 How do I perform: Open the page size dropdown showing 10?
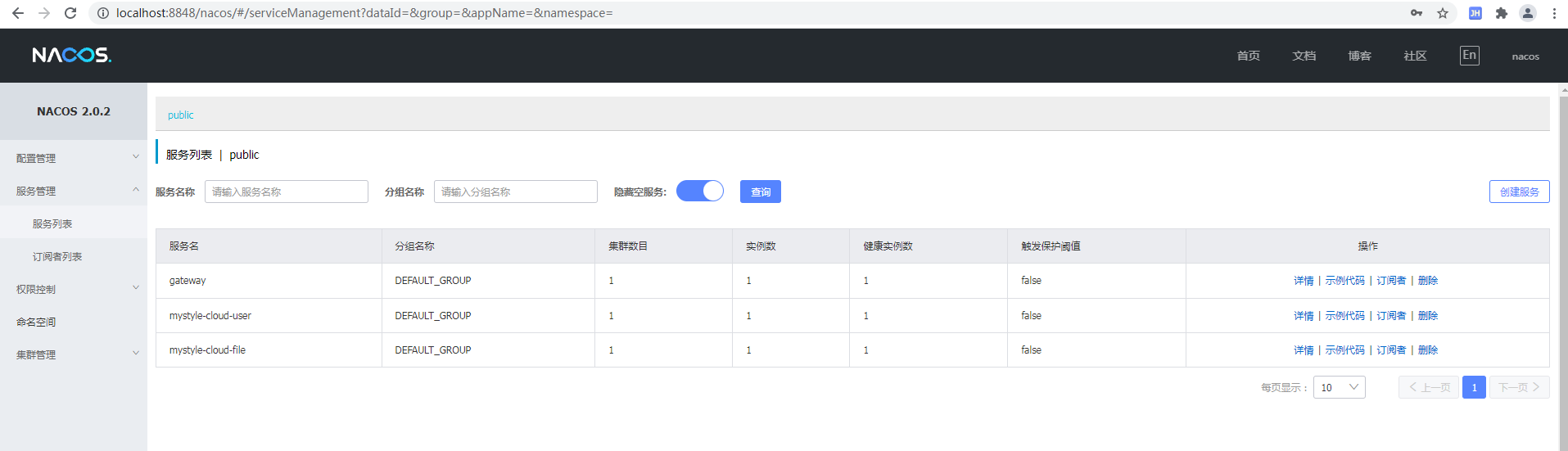1339,387
